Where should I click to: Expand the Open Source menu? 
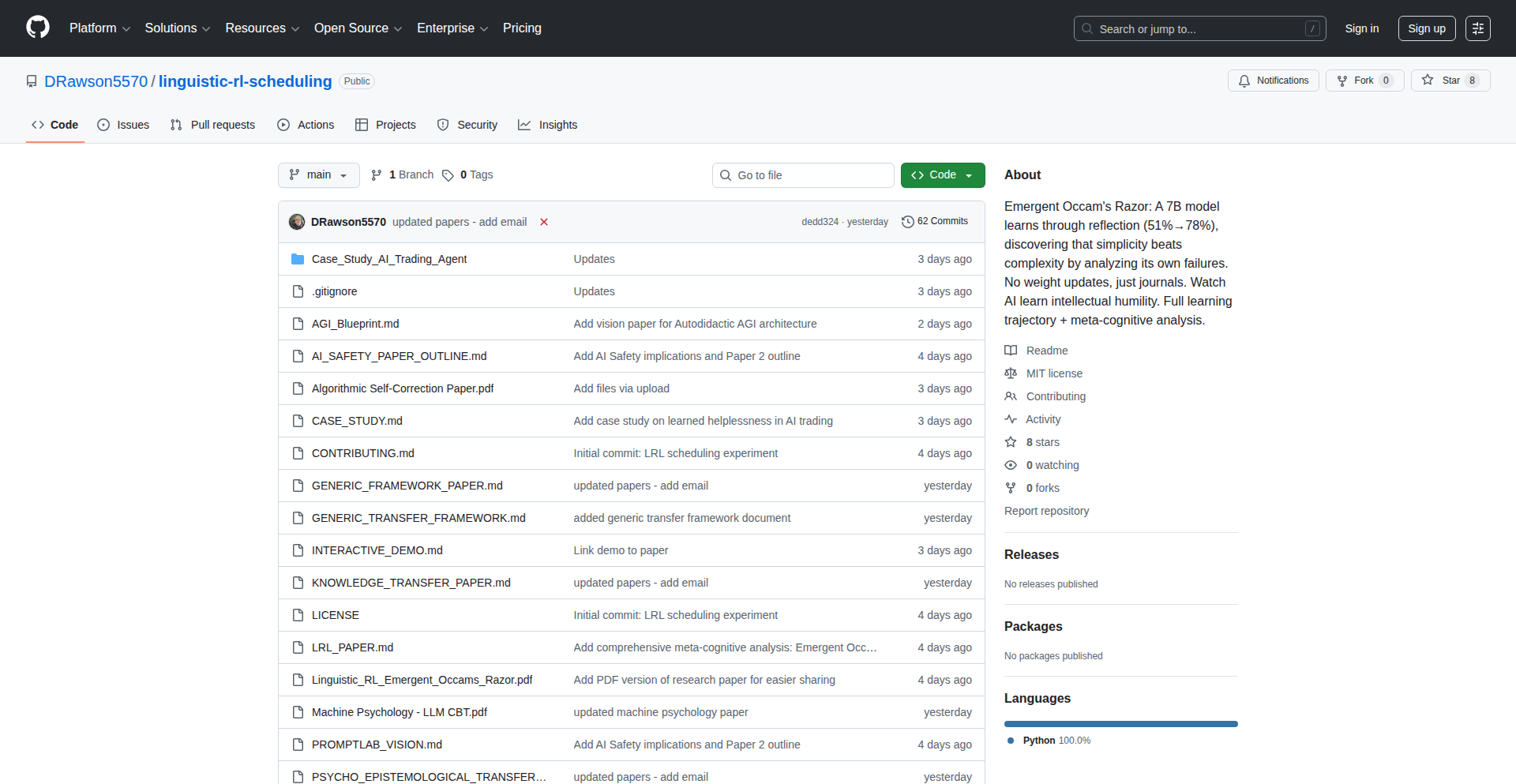[x=358, y=28]
